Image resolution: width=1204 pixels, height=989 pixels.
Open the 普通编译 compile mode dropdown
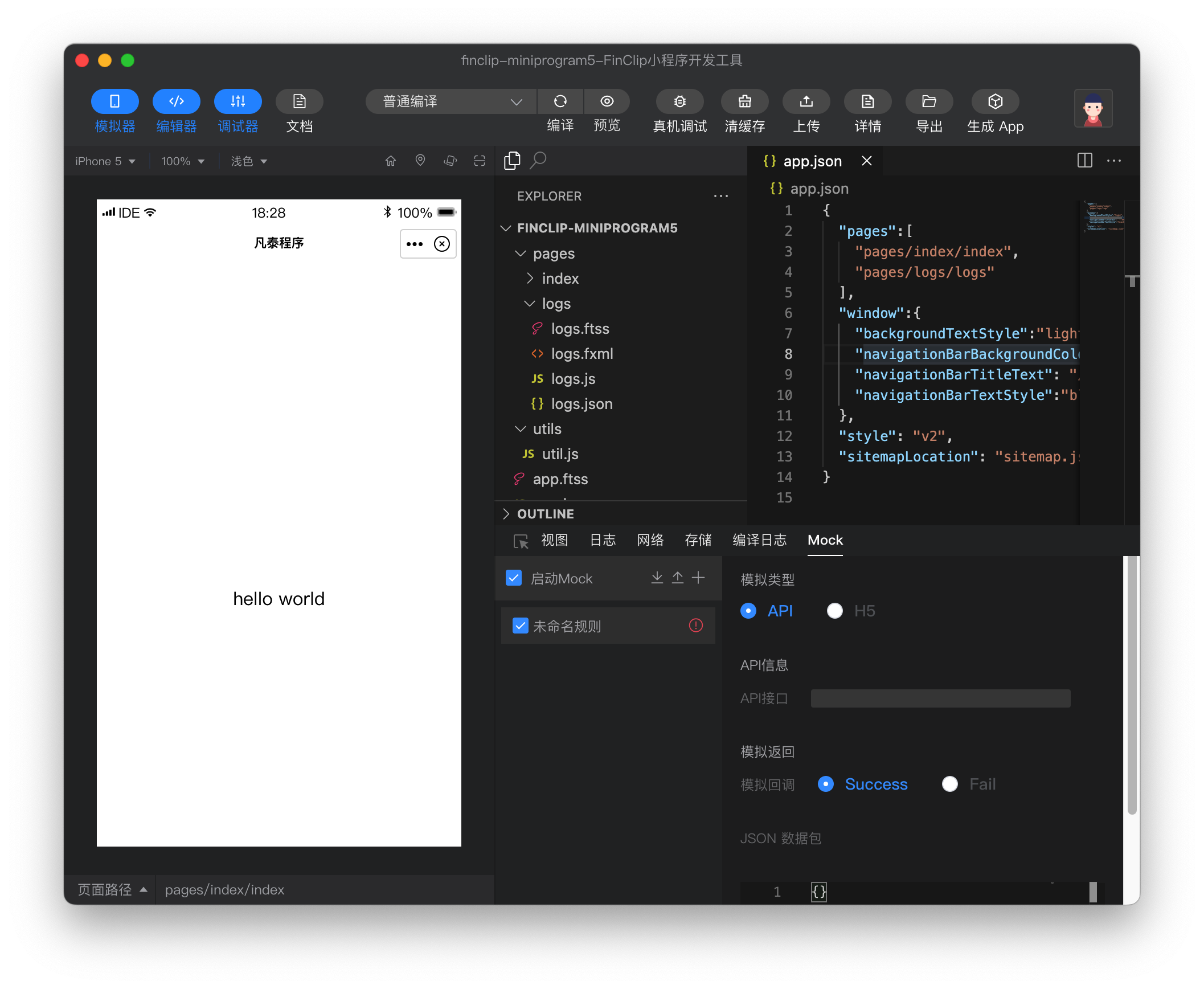(451, 101)
